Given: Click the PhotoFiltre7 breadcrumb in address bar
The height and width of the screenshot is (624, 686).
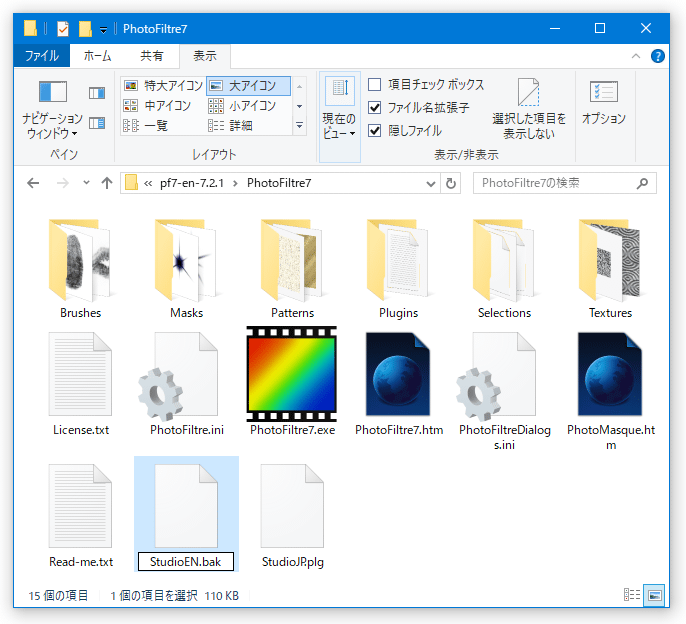Looking at the screenshot, I should click(x=279, y=183).
